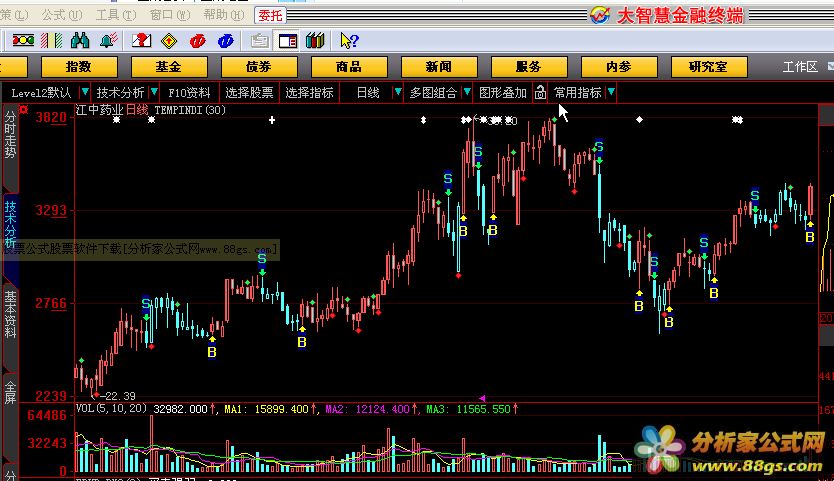
Task: Click the 3820 price axis label
Action: click(x=51, y=117)
